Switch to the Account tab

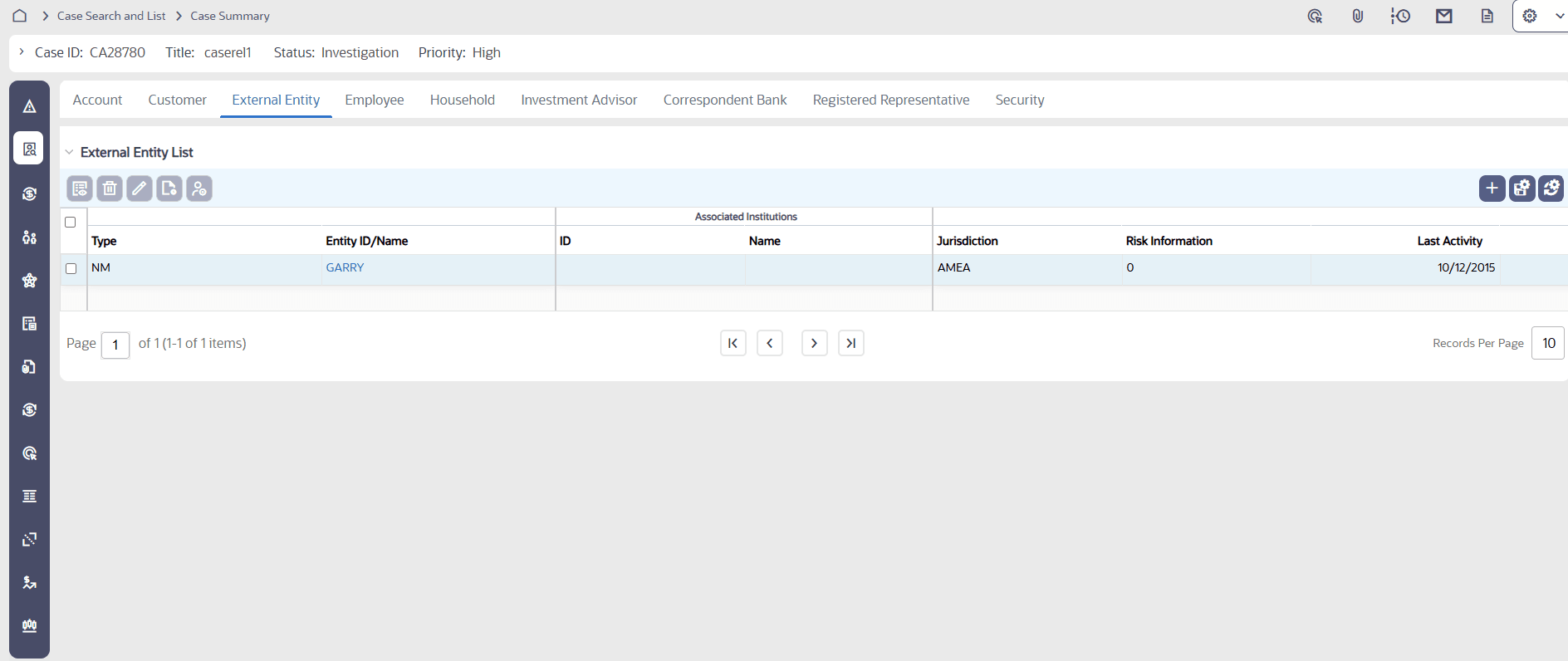(97, 100)
